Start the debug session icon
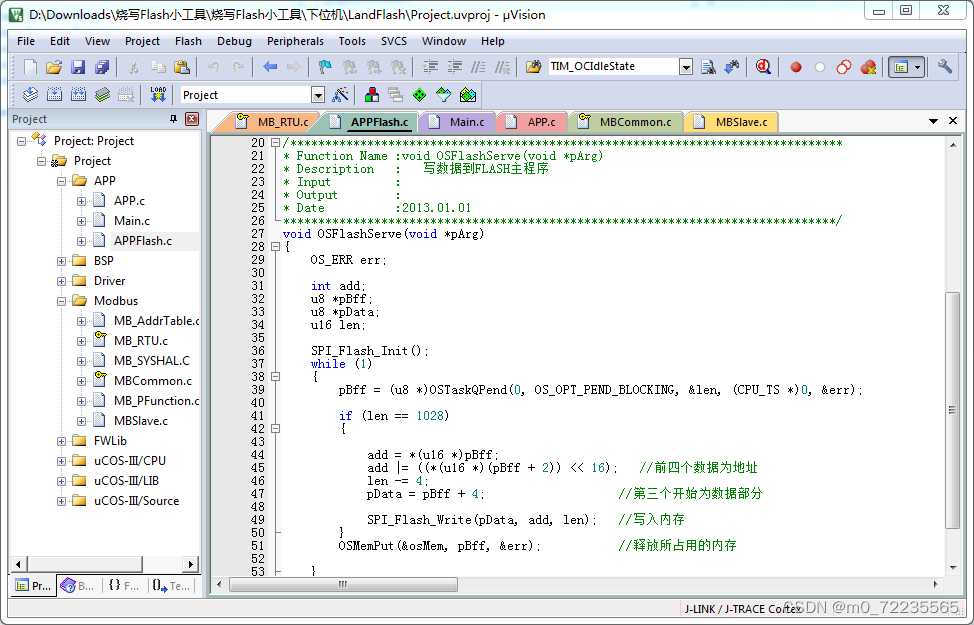Viewport: 974px width, 625px height. (x=763, y=66)
